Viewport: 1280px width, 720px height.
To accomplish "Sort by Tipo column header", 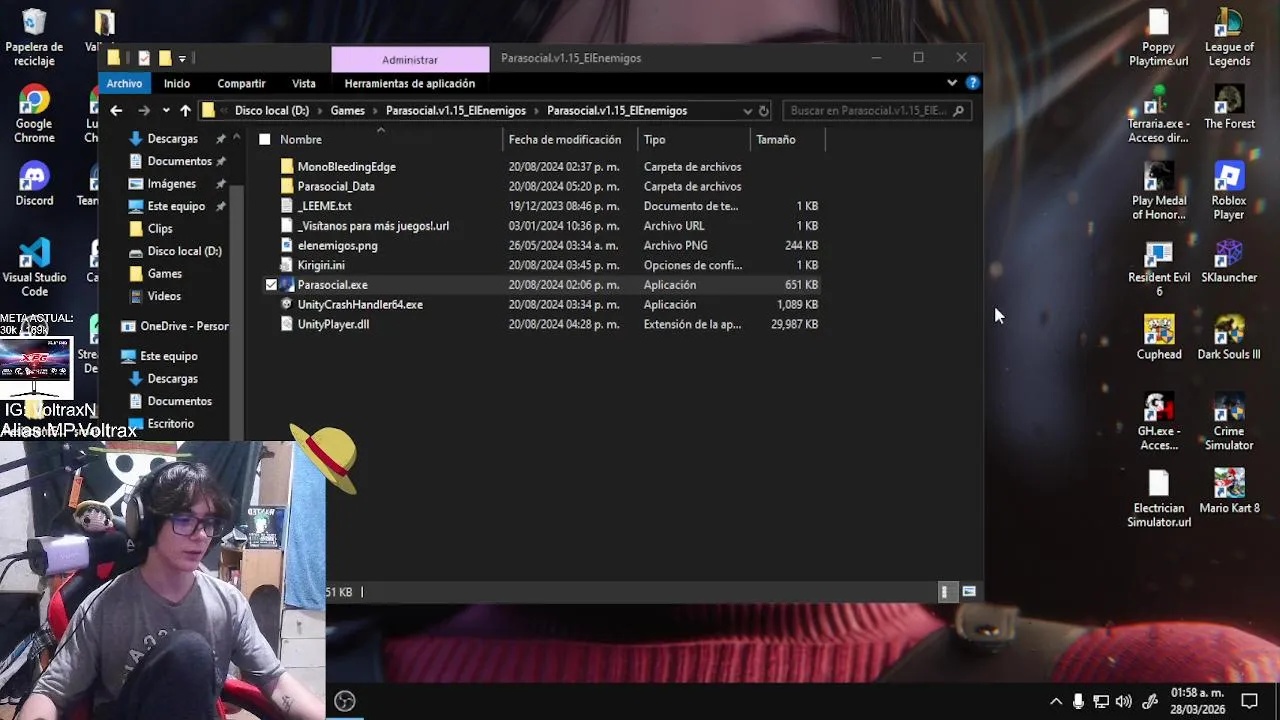I will click(x=654, y=140).
